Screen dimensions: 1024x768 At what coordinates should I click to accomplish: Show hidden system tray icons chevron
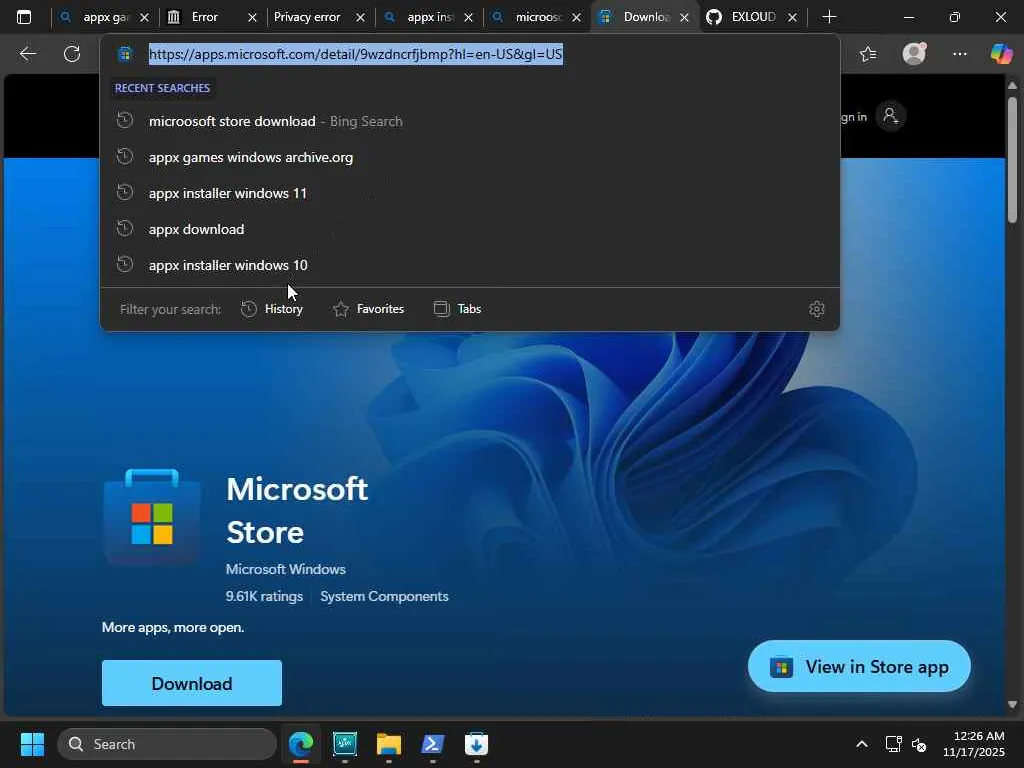pyautogui.click(x=862, y=744)
